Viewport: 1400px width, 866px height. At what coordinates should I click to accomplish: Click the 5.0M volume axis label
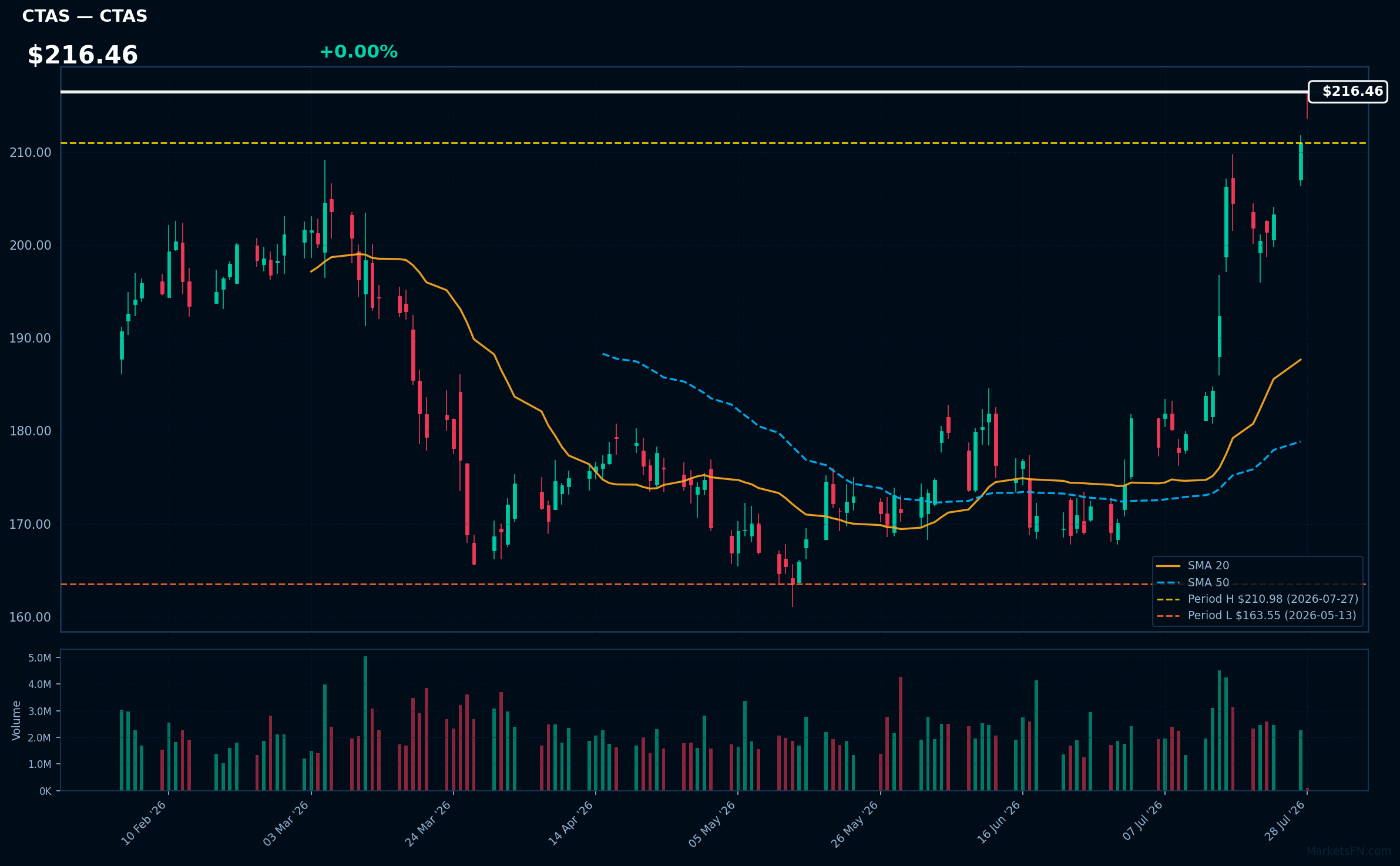pos(40,658)
